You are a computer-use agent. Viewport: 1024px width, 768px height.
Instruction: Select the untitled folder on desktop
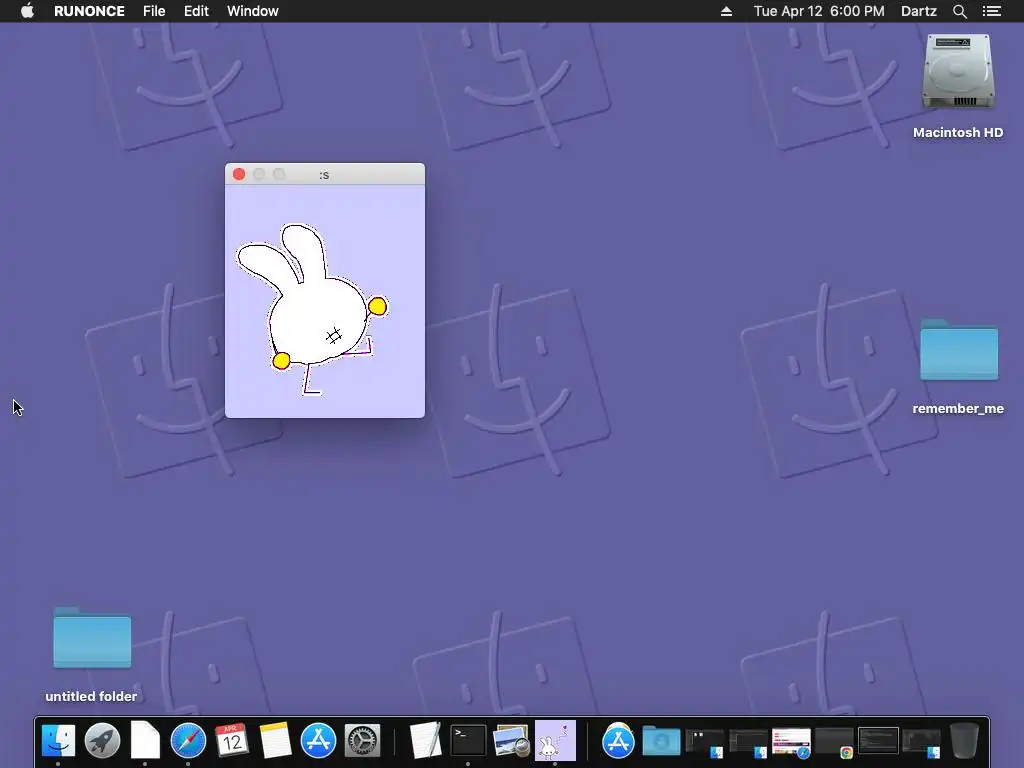[x=92, y=638]
